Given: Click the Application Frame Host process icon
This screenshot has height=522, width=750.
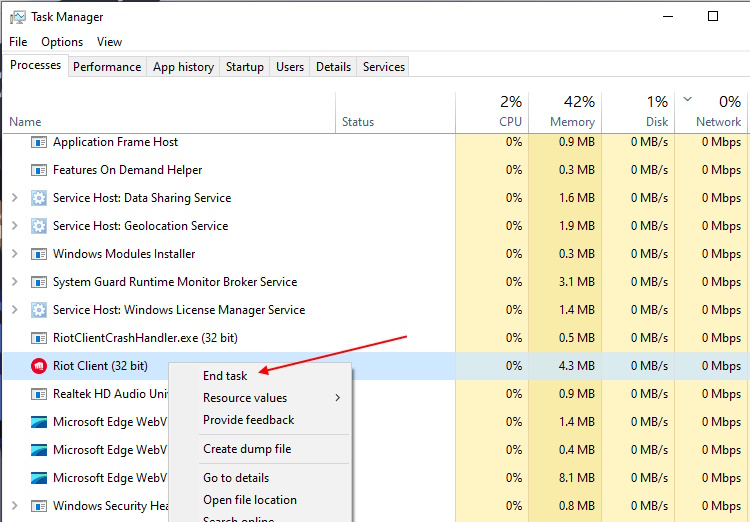Looking at the screenshot, I should [x=39, y=142].
